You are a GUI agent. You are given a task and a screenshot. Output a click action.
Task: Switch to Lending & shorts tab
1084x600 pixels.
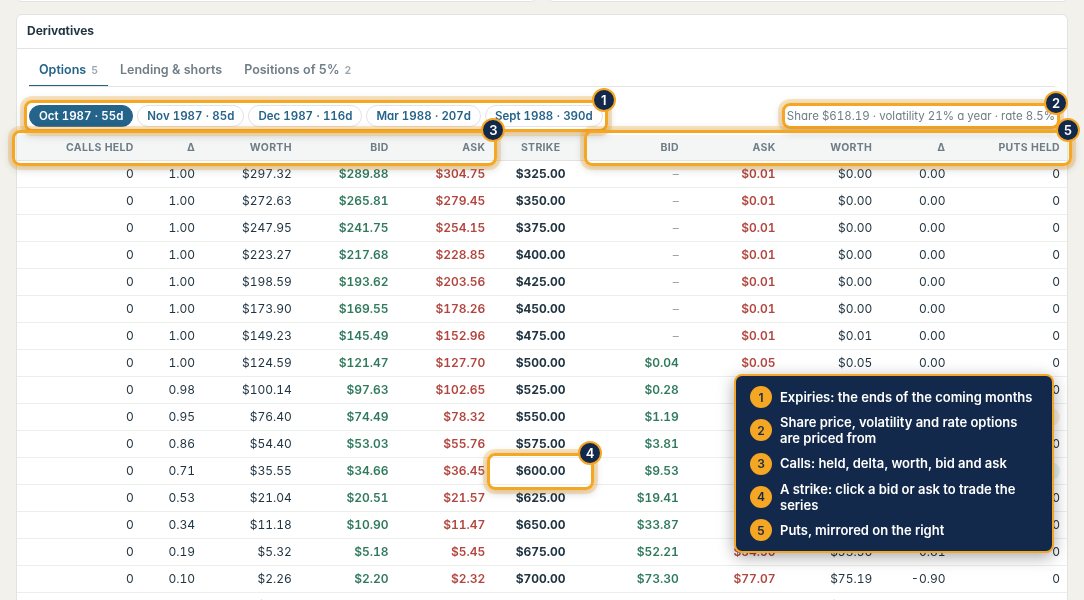171,70
